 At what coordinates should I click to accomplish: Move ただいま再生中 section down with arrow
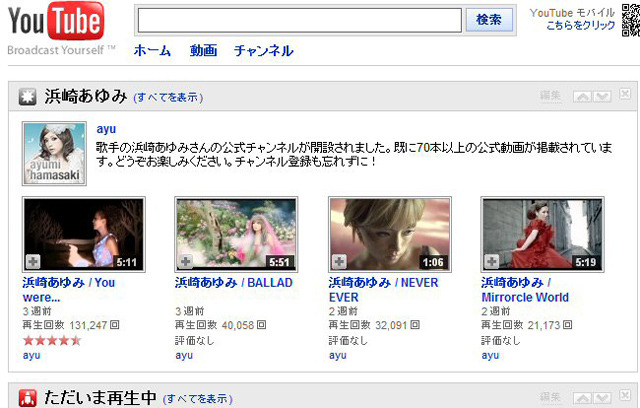(602, 398)
